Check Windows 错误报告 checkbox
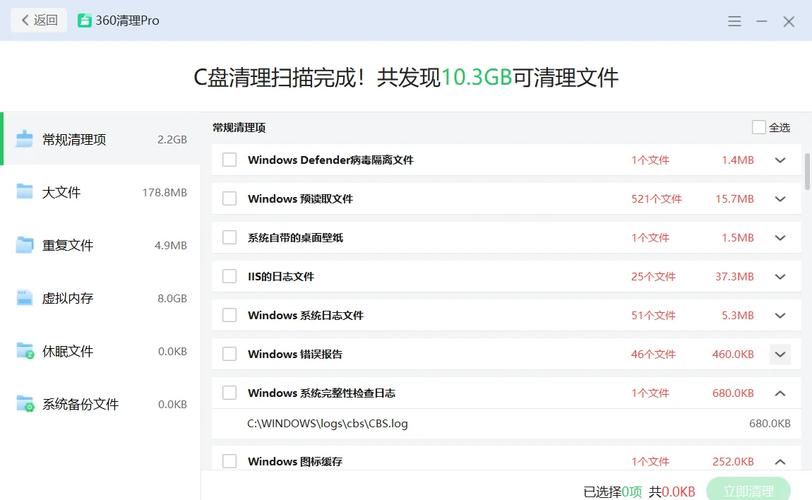The height and width of the screenshot is (500, 812). coord(229,354)
